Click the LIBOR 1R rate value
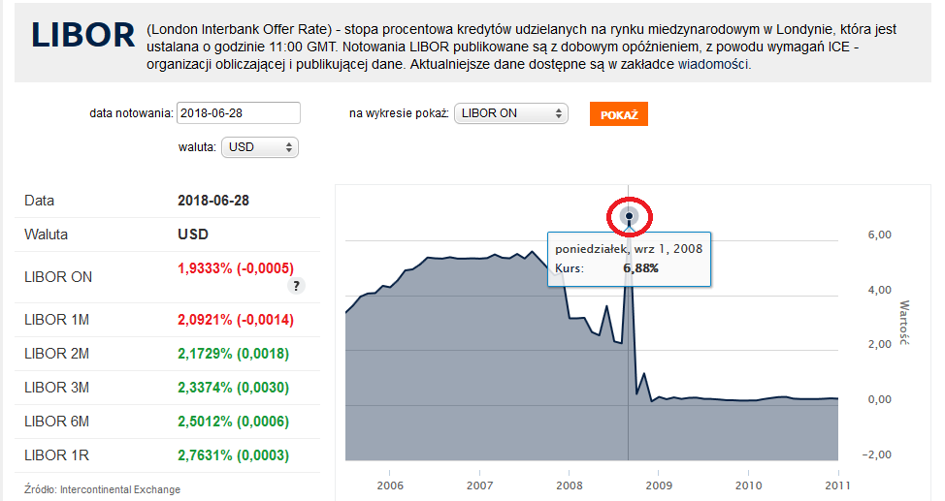 [x=235, y=455]
